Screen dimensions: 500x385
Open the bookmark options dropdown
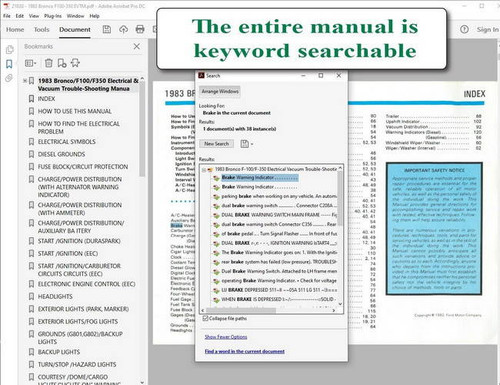31,63
